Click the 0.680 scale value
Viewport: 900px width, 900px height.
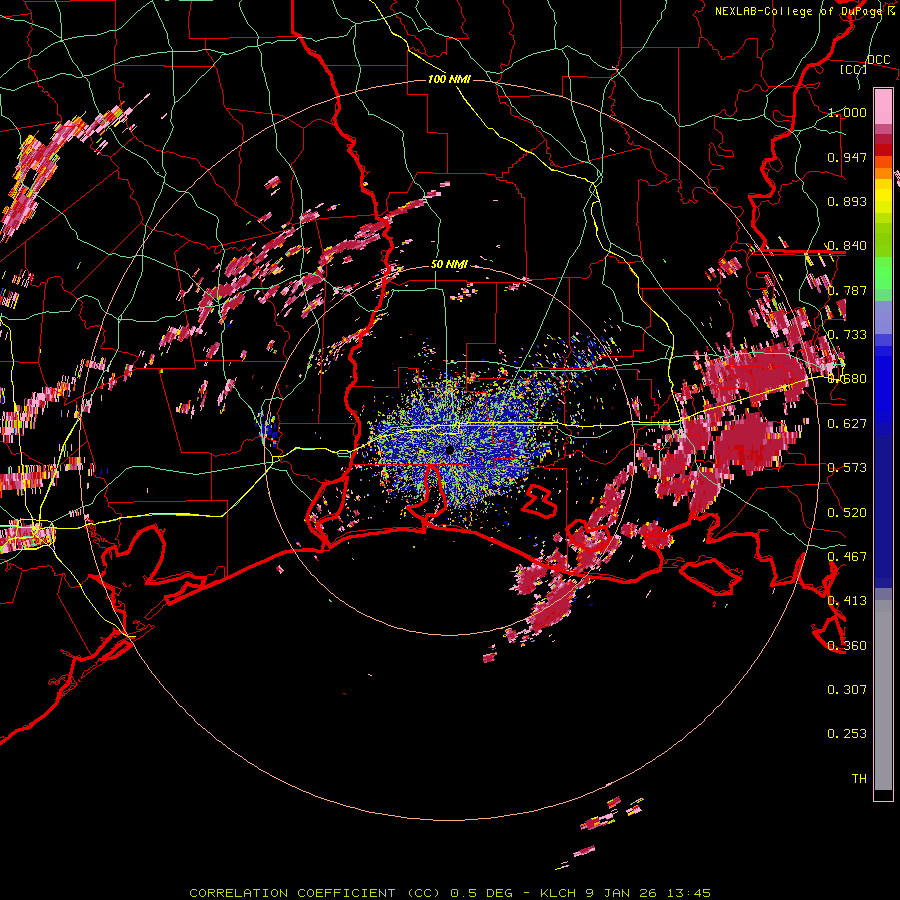click(847, 379)
